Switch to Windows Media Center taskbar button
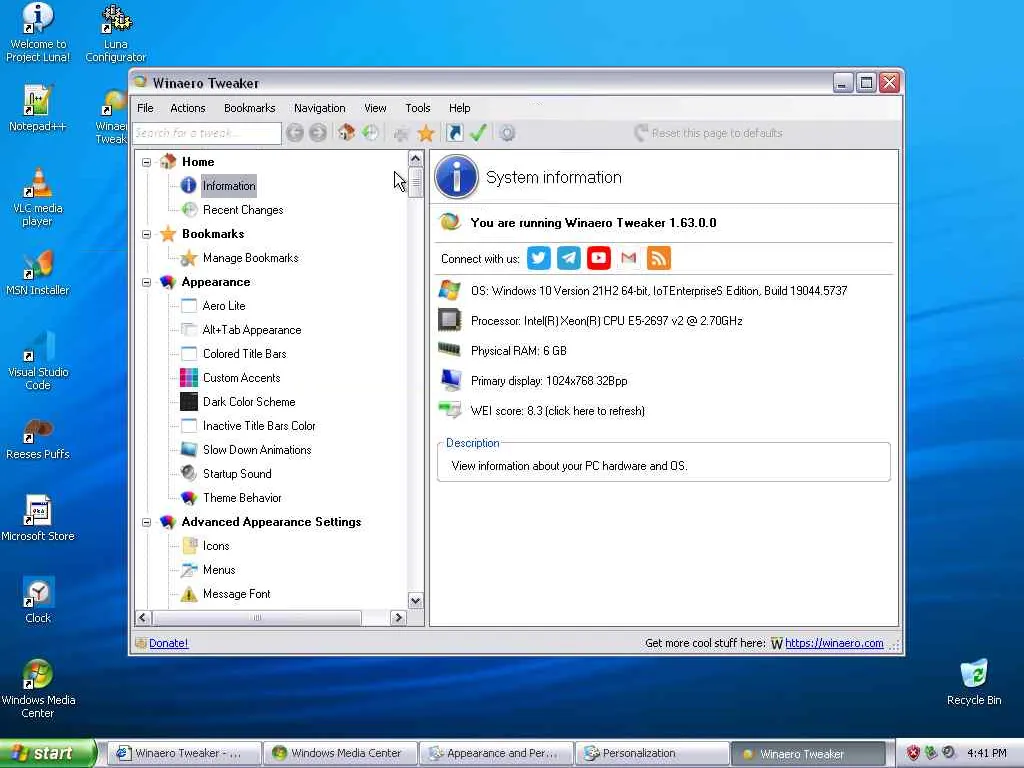This screenshot has height=768, width=1024. tap(340, 753)
